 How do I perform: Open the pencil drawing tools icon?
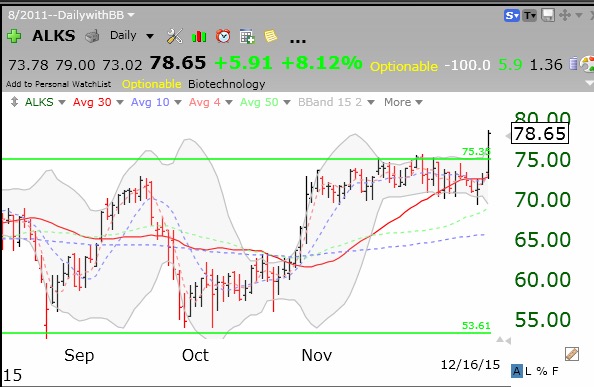(x=572, y=354)
